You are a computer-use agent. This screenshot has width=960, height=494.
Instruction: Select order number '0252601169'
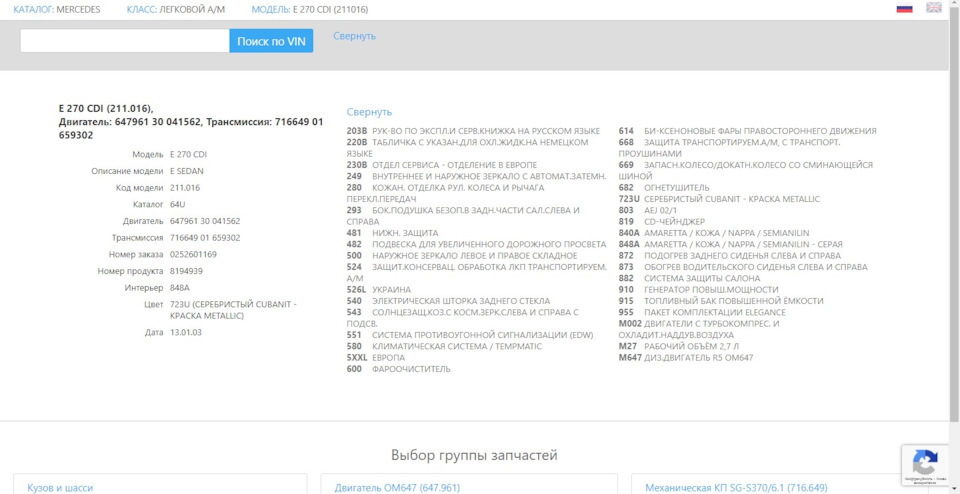click(x=193, y=254)
